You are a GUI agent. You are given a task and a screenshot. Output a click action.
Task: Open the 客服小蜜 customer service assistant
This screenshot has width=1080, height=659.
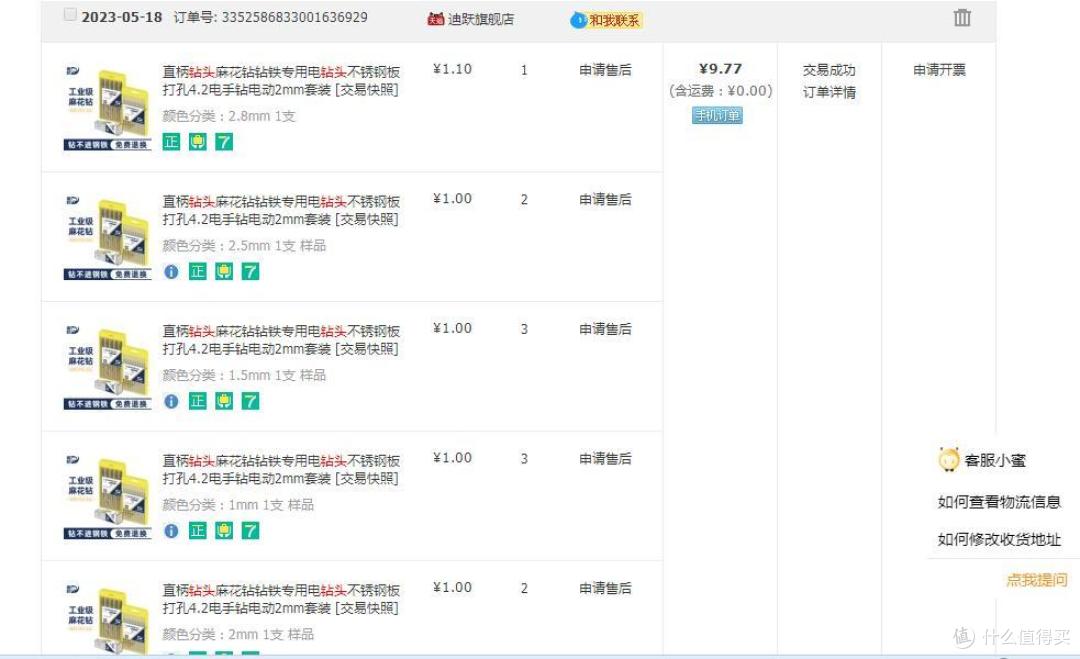(983, 459)
